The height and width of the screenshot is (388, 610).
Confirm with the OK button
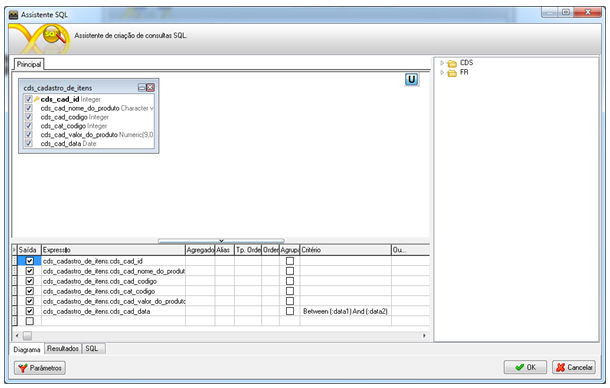(525, 367)
